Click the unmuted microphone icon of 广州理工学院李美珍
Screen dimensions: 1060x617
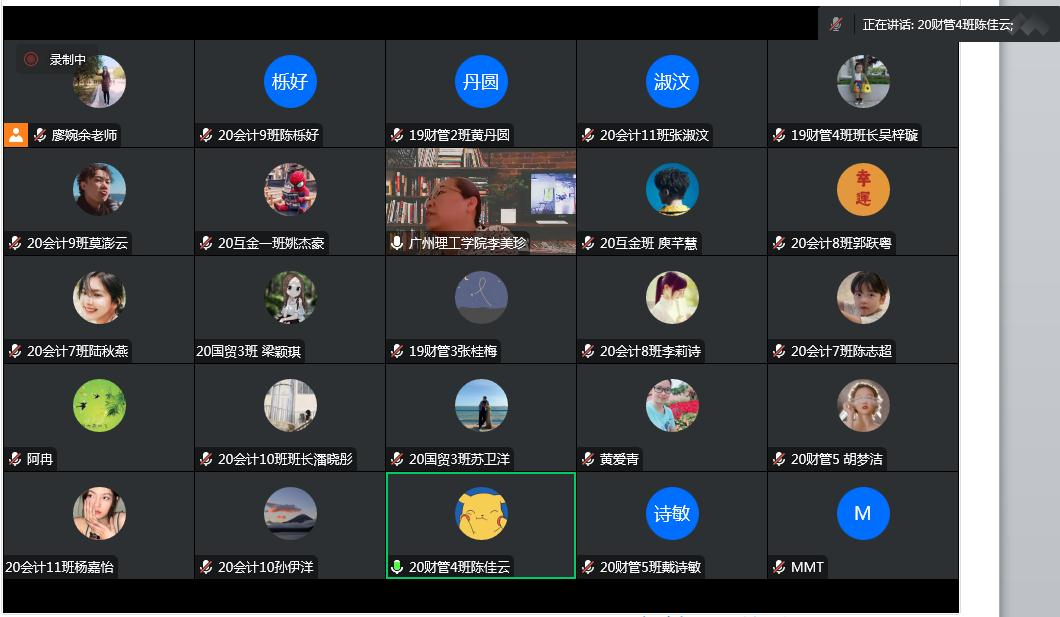(397, 243)
